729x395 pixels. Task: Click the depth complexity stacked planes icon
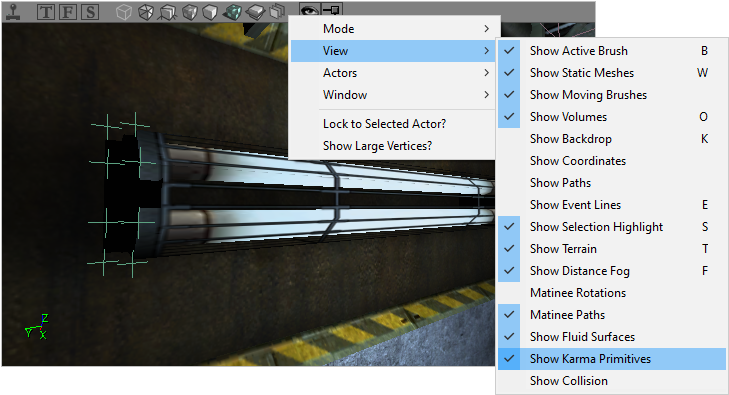click(x=278, y=11)
